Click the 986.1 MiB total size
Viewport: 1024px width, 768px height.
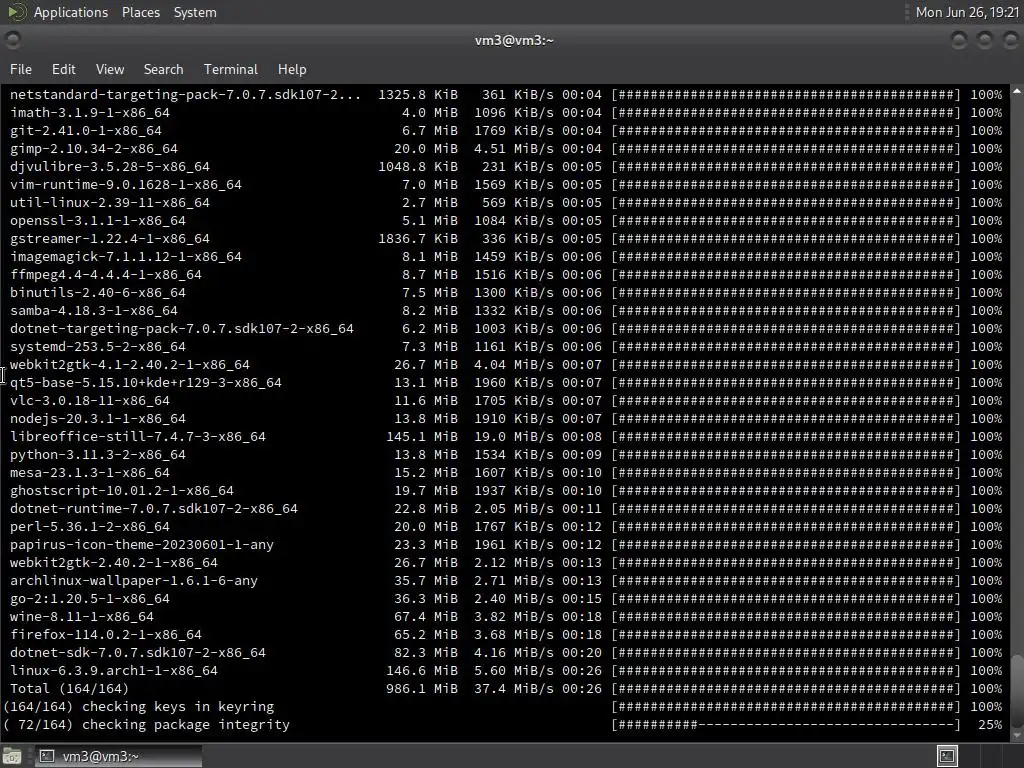[421, 689]
